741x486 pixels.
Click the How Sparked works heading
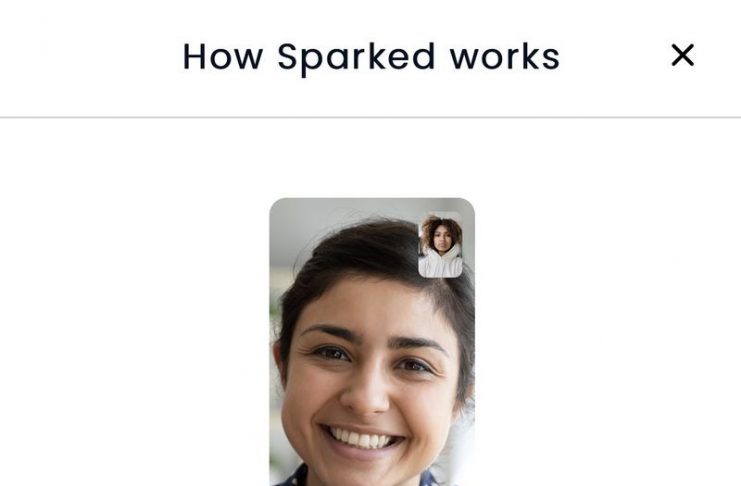tap(371, 57)
